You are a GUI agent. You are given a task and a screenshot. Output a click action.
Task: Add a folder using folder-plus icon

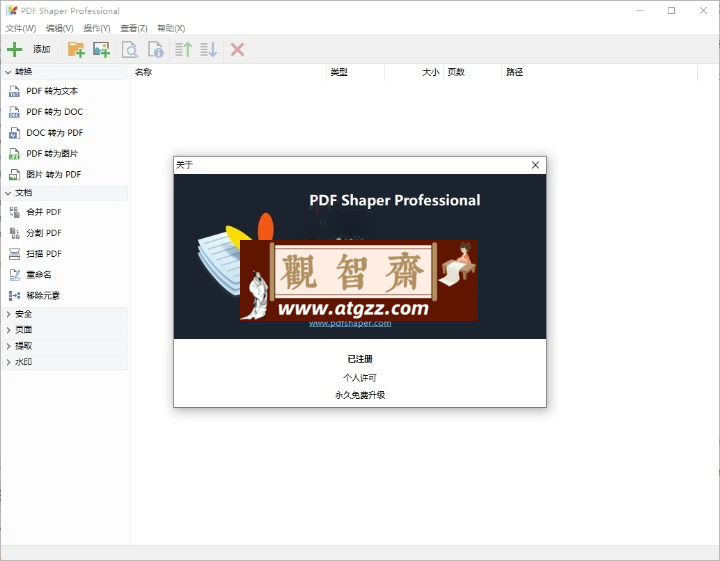[76, 49]
